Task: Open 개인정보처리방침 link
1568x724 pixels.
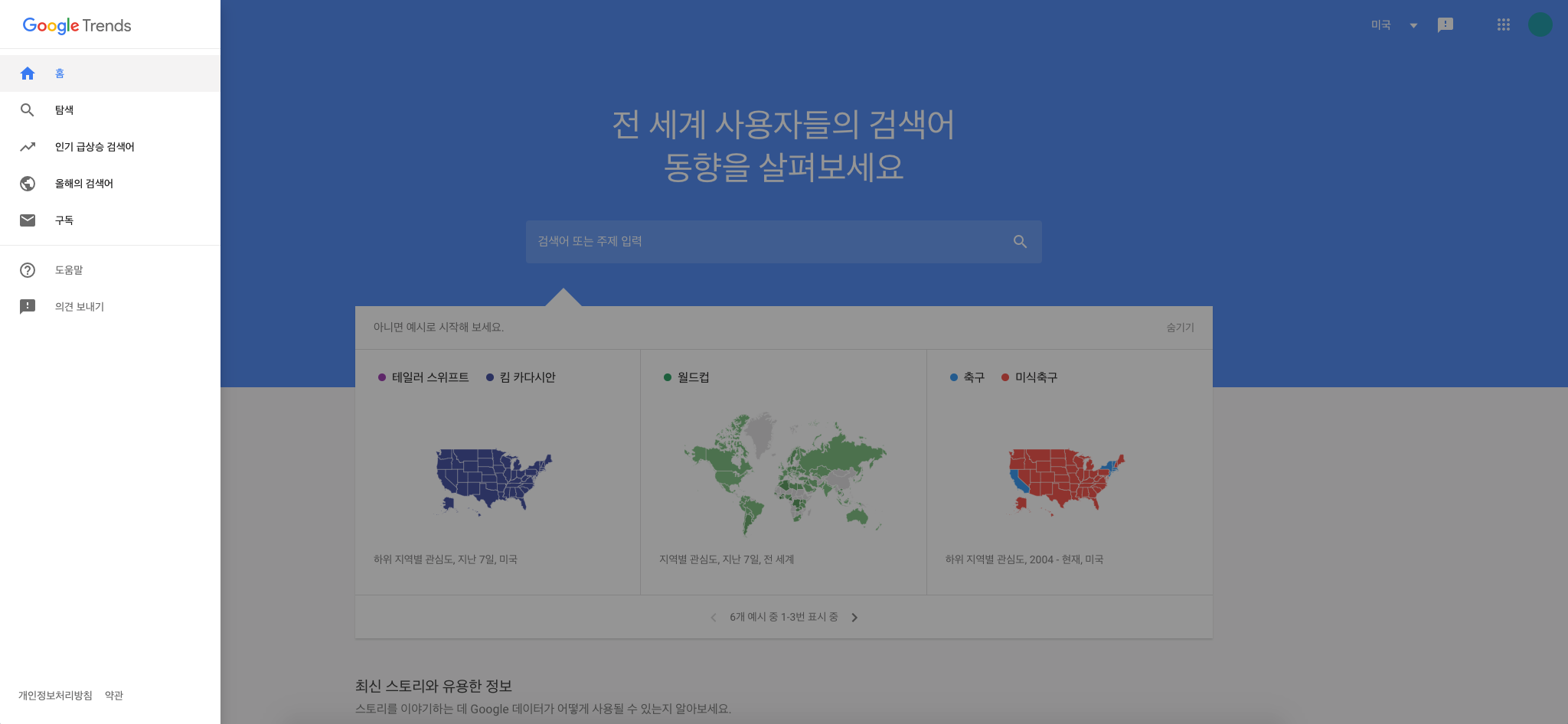Action: click(x=55, y=696)
